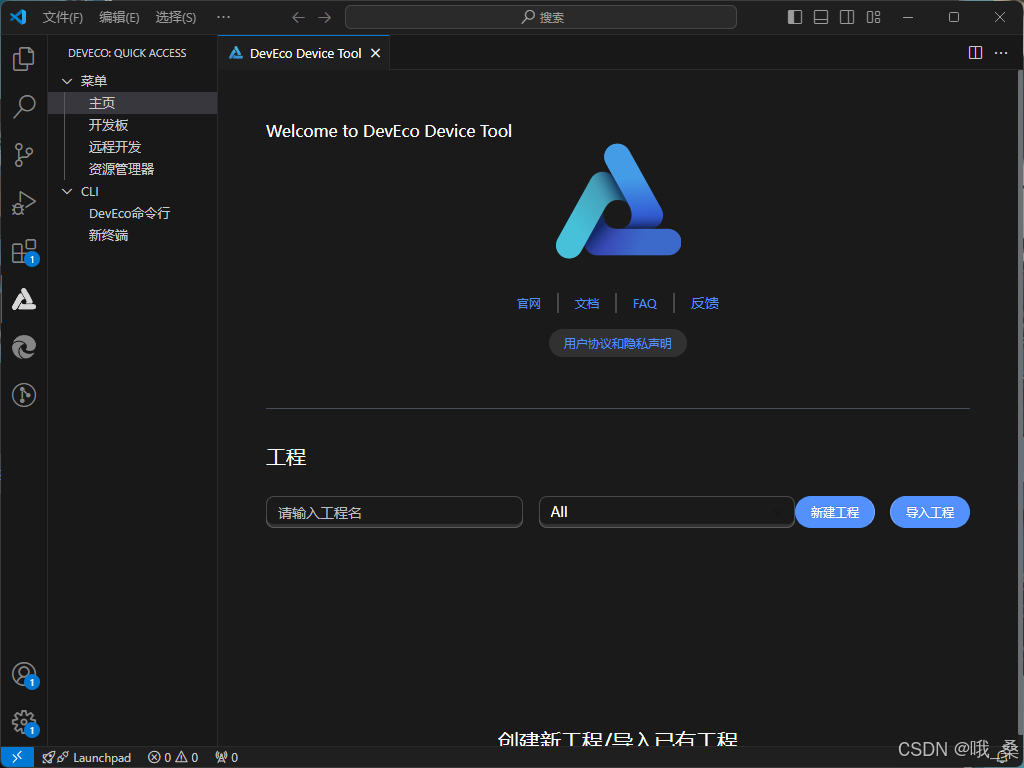Toggle secondary side bar layout icon

847,17
